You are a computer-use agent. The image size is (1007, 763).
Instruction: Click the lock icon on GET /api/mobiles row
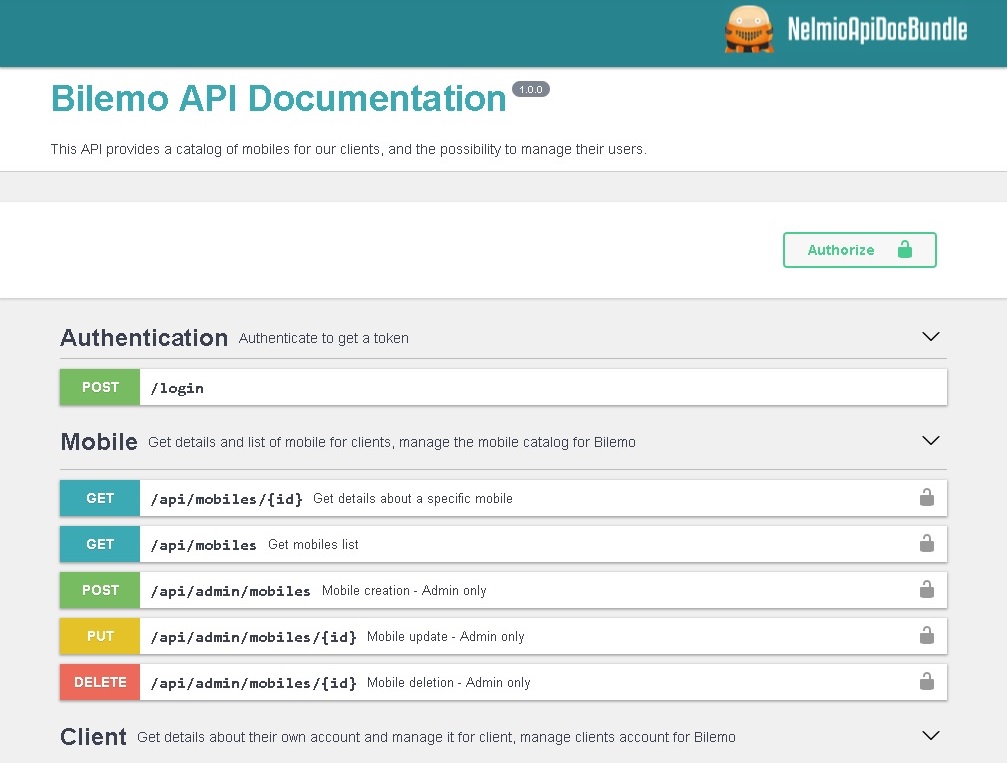click(x=926, y=543)
